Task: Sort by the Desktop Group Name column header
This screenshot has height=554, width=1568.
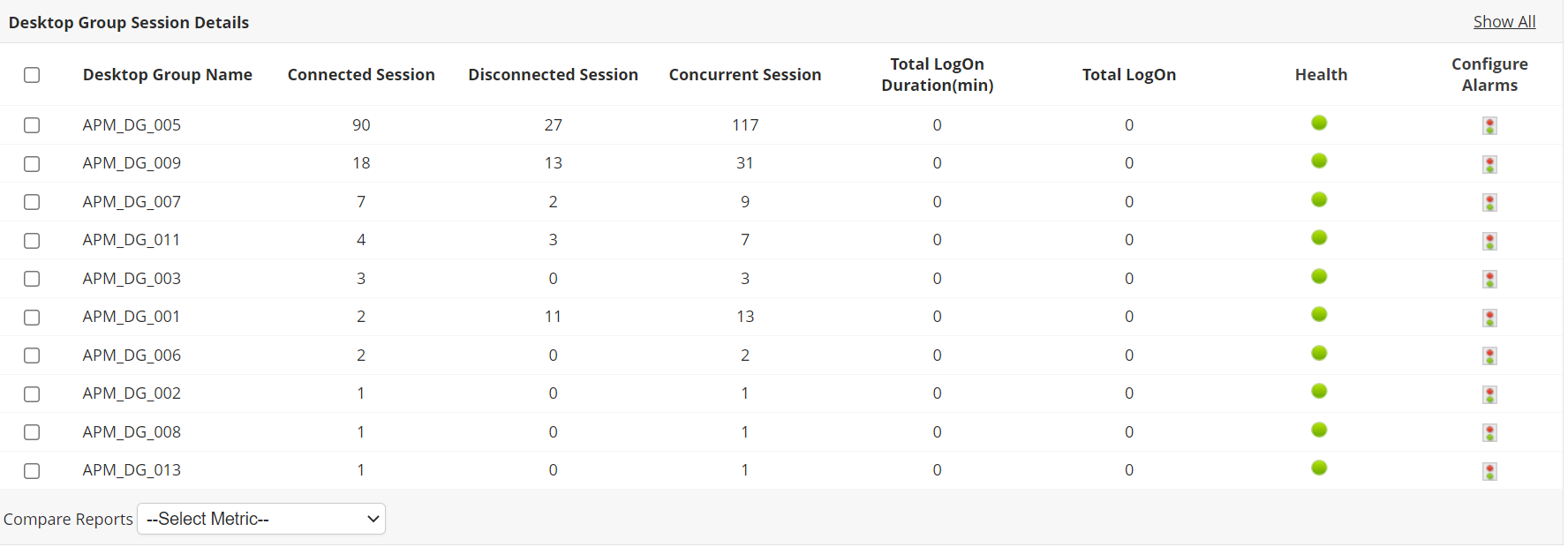Action: point(168,74)
